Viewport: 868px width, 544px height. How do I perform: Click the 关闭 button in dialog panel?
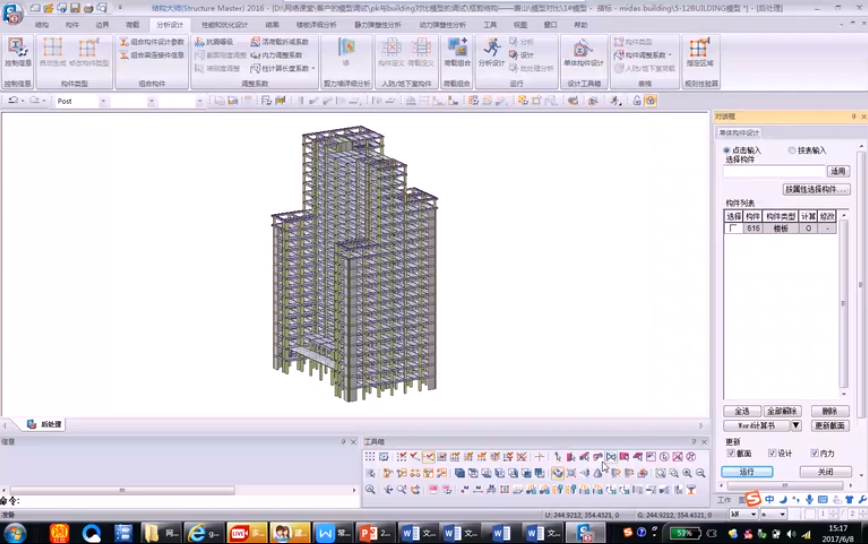[825, 472]
